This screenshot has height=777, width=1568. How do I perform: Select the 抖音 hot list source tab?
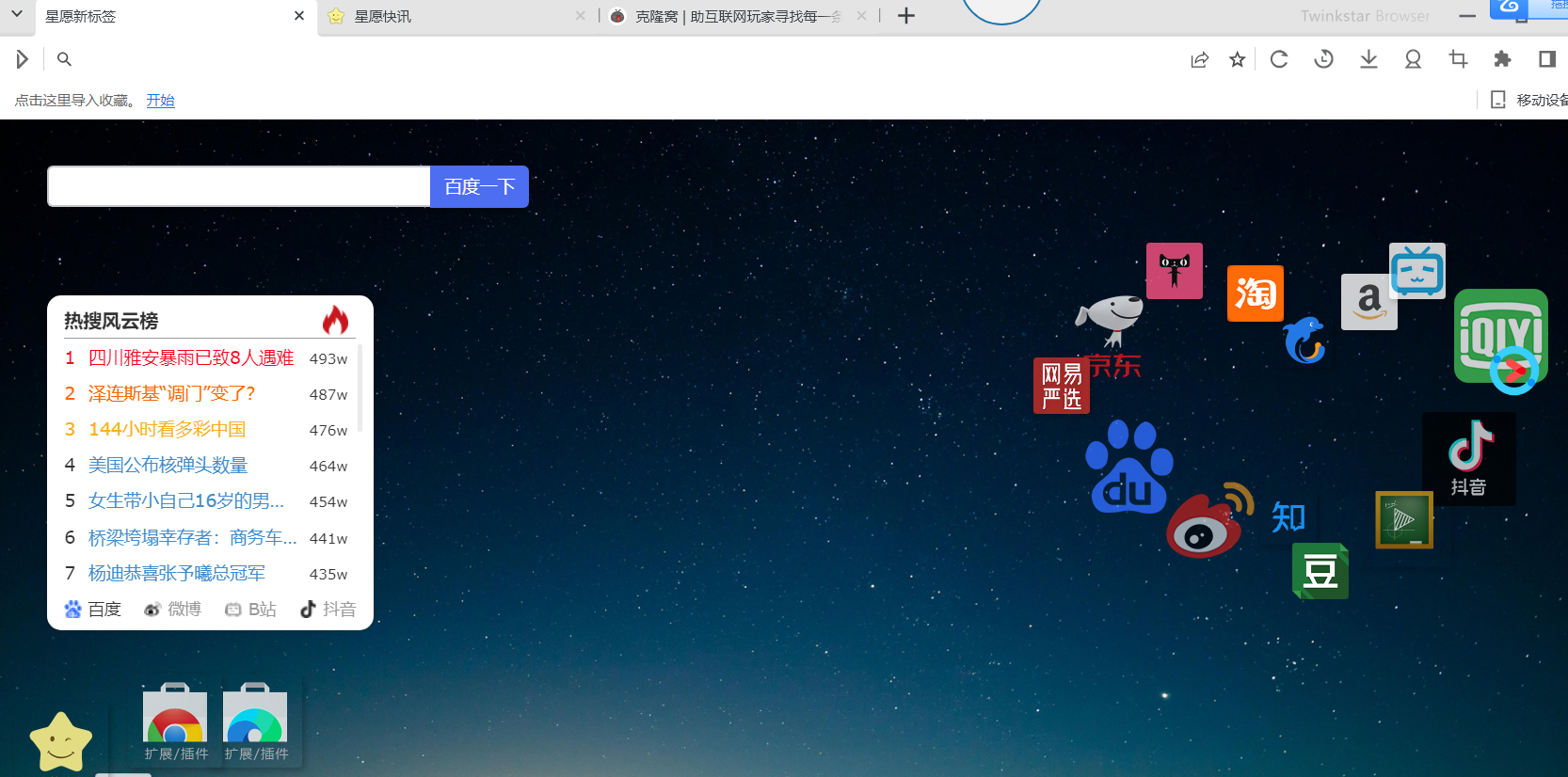pos(328,610)
